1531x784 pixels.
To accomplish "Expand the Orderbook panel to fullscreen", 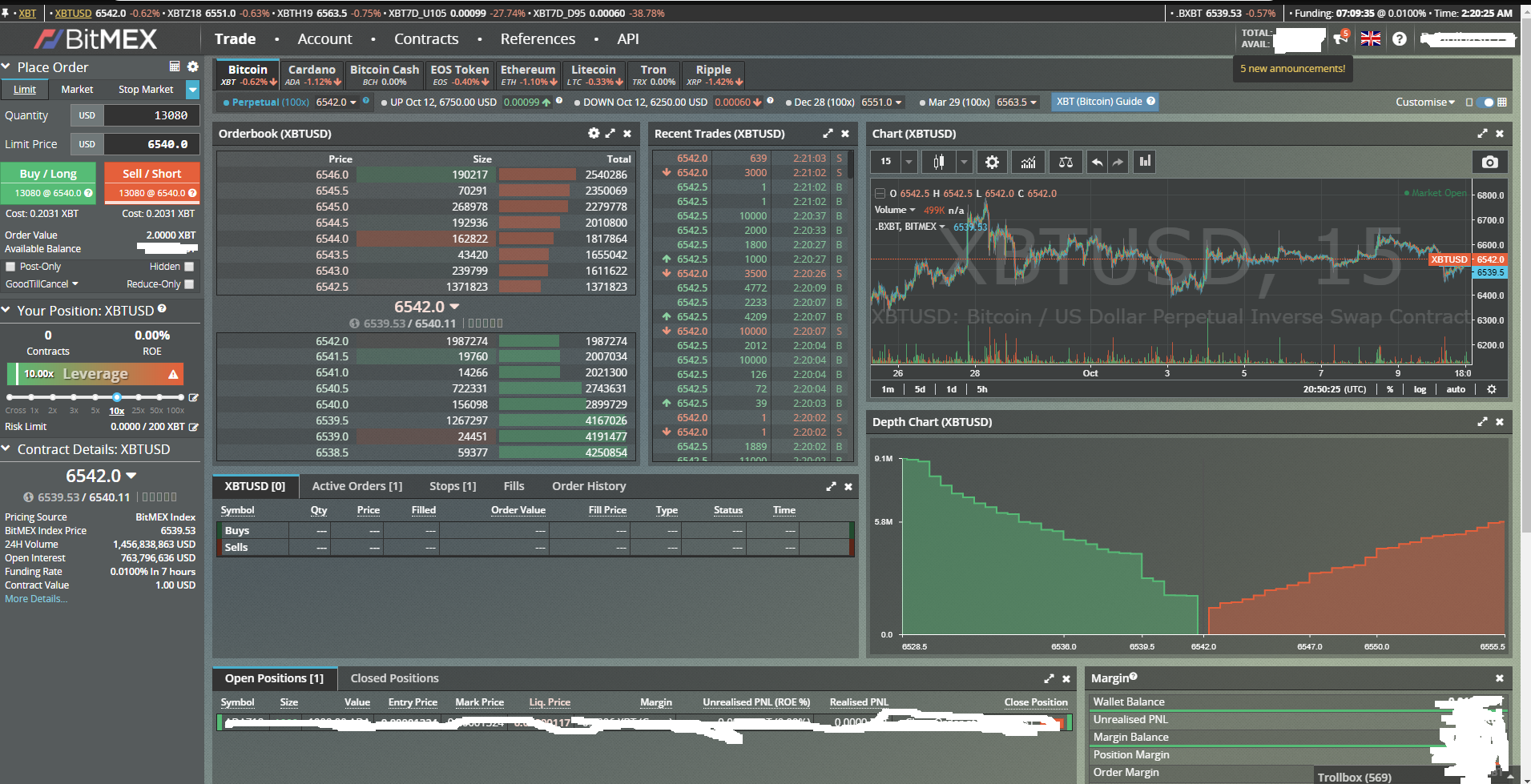I will (610, 134).
